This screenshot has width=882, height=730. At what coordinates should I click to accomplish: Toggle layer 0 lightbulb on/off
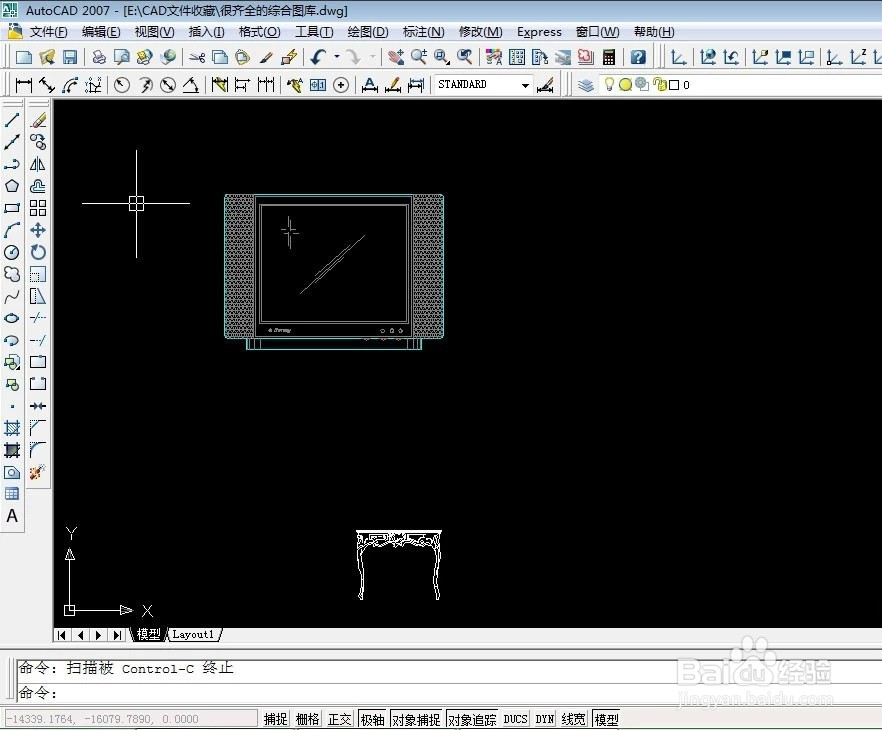click(x=609, y=84)
